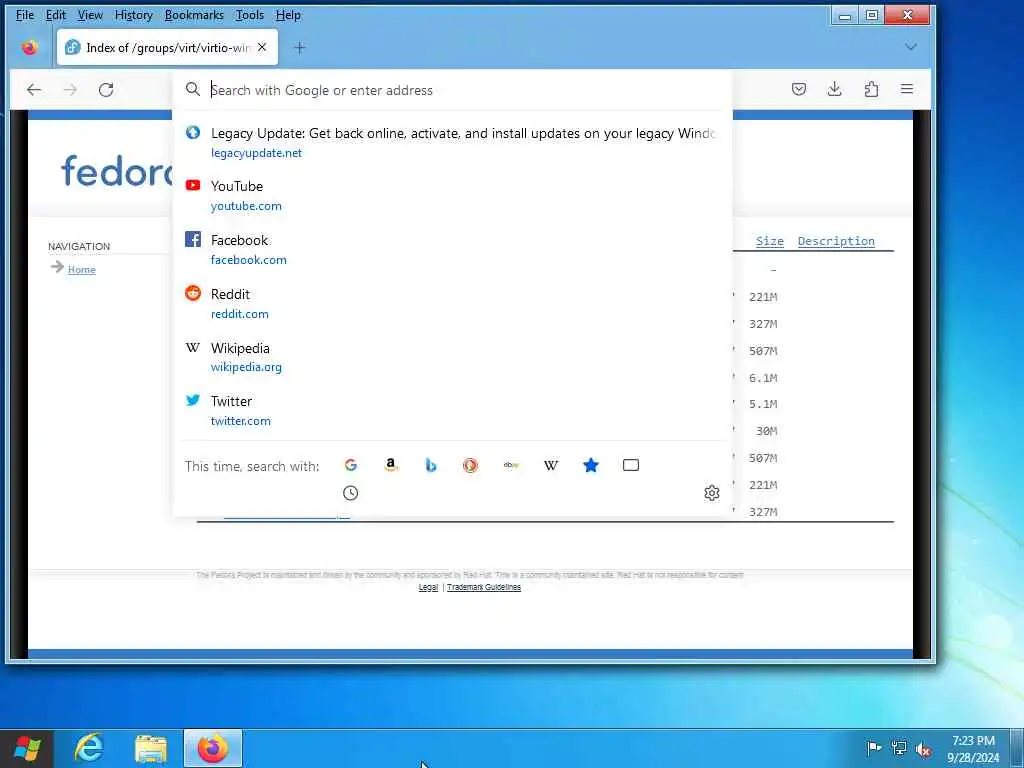
Task: Open the Bookmarks menu
Action: 194,15
